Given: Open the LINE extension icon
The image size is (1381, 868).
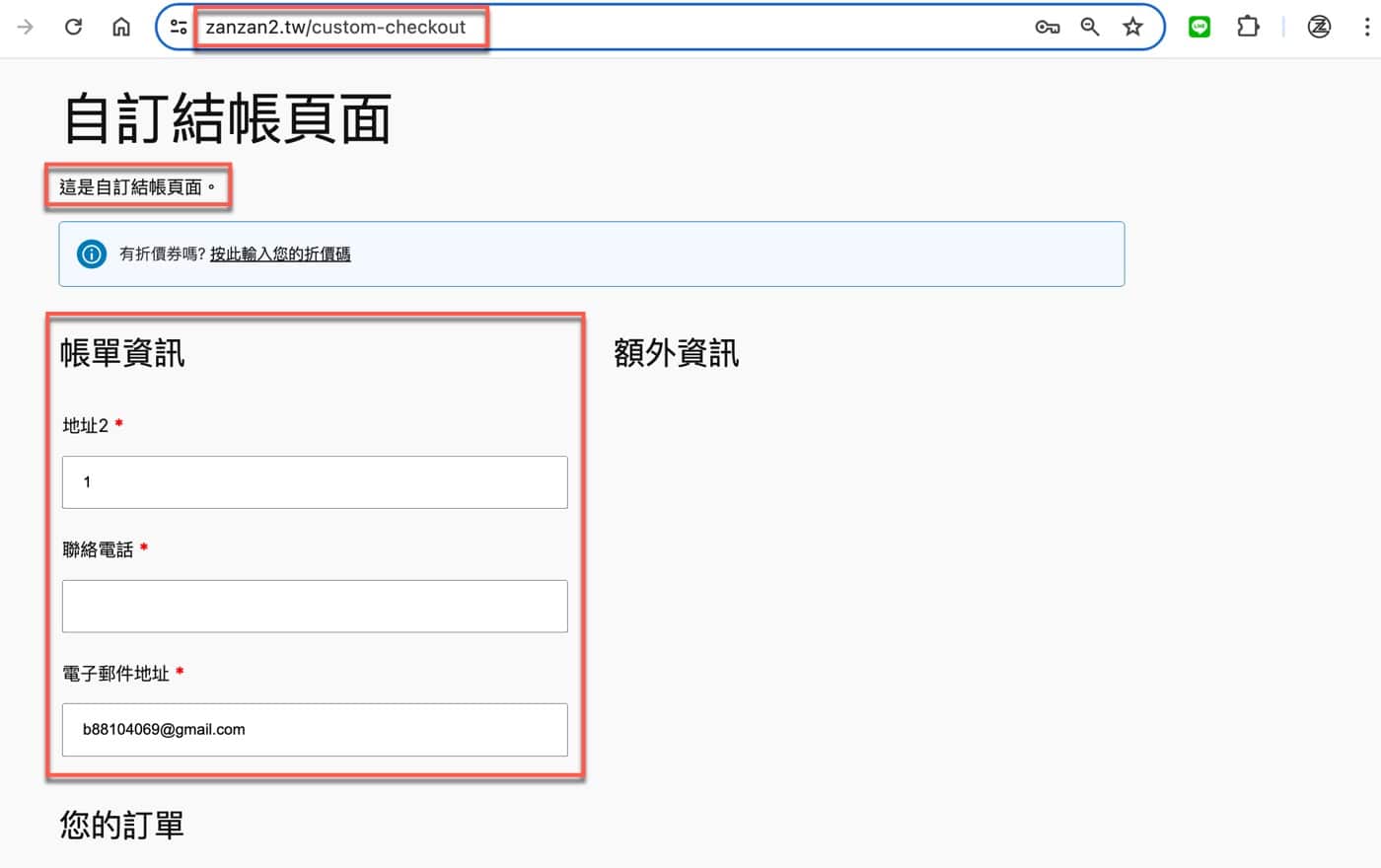Looking at the screenshot, I should 1199,27.
